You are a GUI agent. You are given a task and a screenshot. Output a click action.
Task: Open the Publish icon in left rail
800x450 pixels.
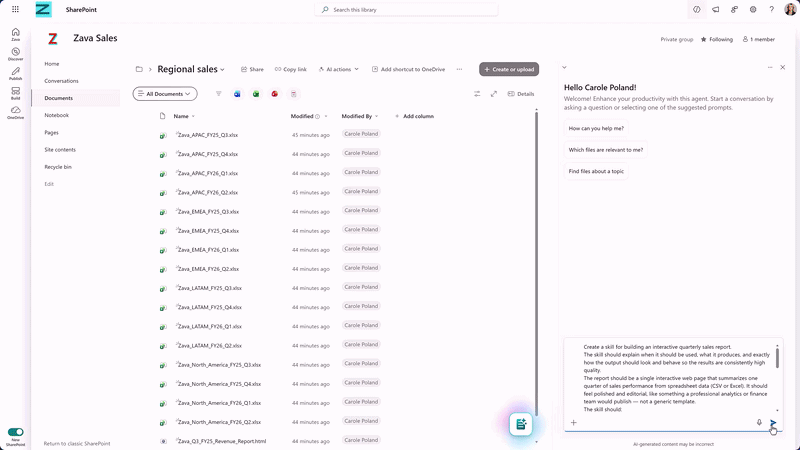pyautogui.click(x=15, y=73)
